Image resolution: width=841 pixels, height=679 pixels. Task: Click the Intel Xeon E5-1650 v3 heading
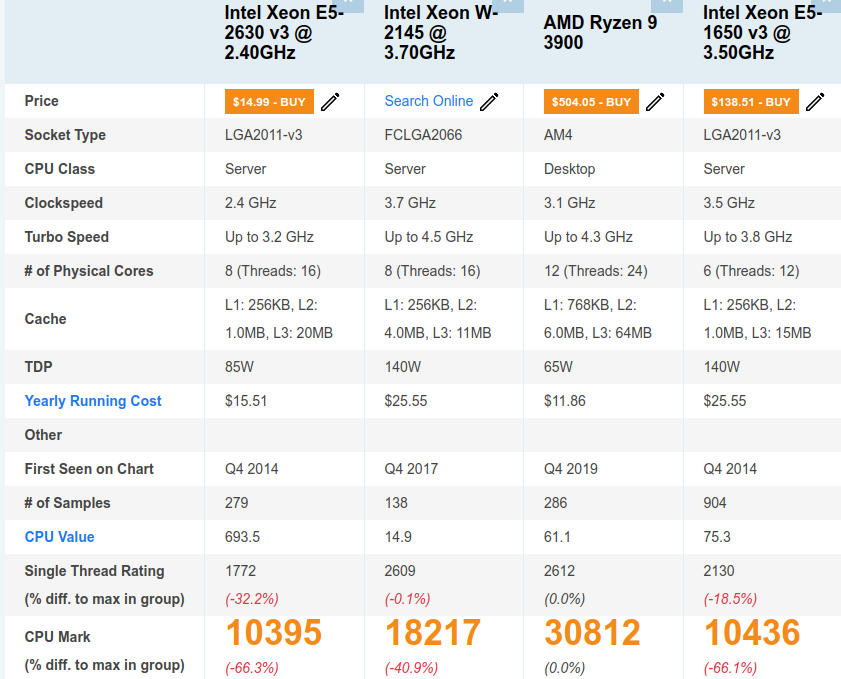point(762,33)
